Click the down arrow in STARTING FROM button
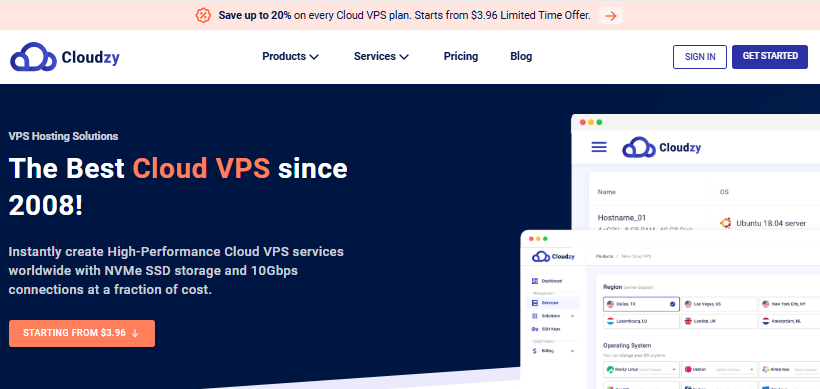Viewport: 820px width, 389px height. click(135, 333)
